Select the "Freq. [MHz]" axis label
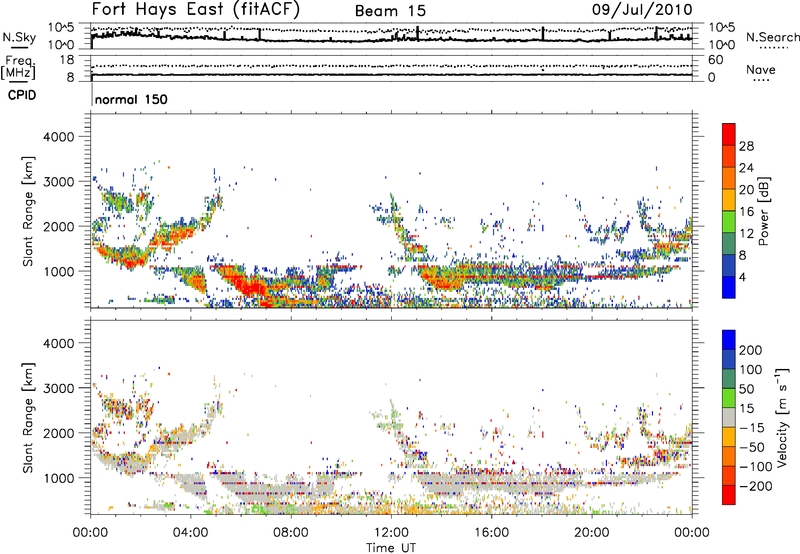 [x=18, y=67]
